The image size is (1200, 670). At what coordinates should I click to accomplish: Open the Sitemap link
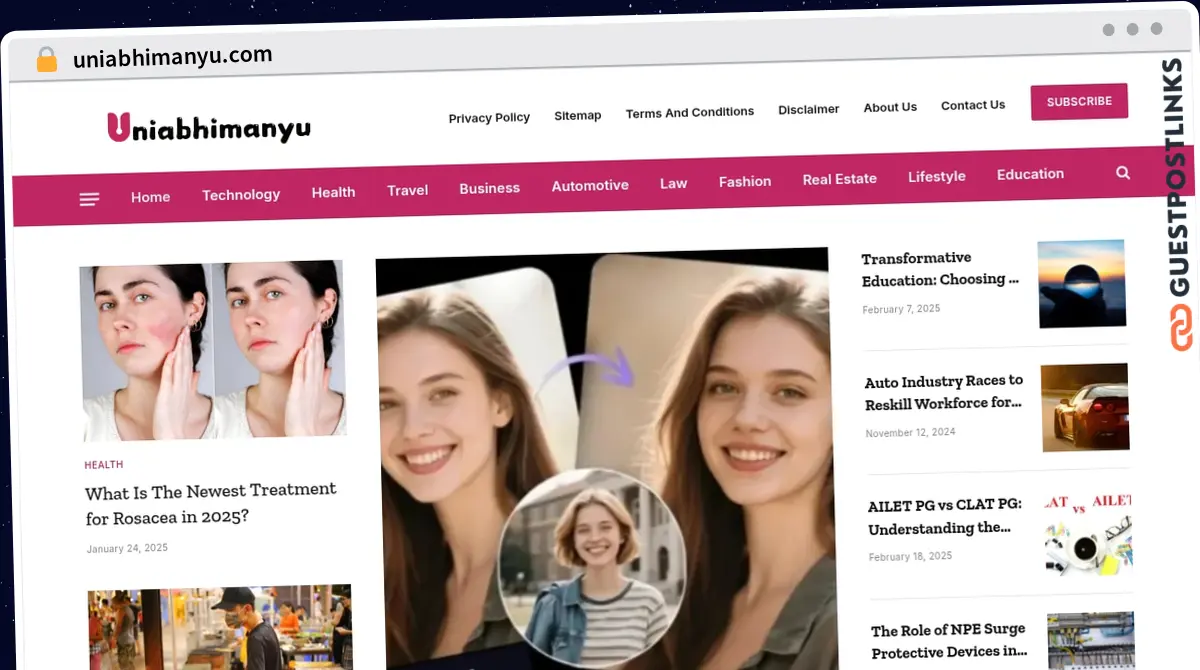(x=578, y=115)
